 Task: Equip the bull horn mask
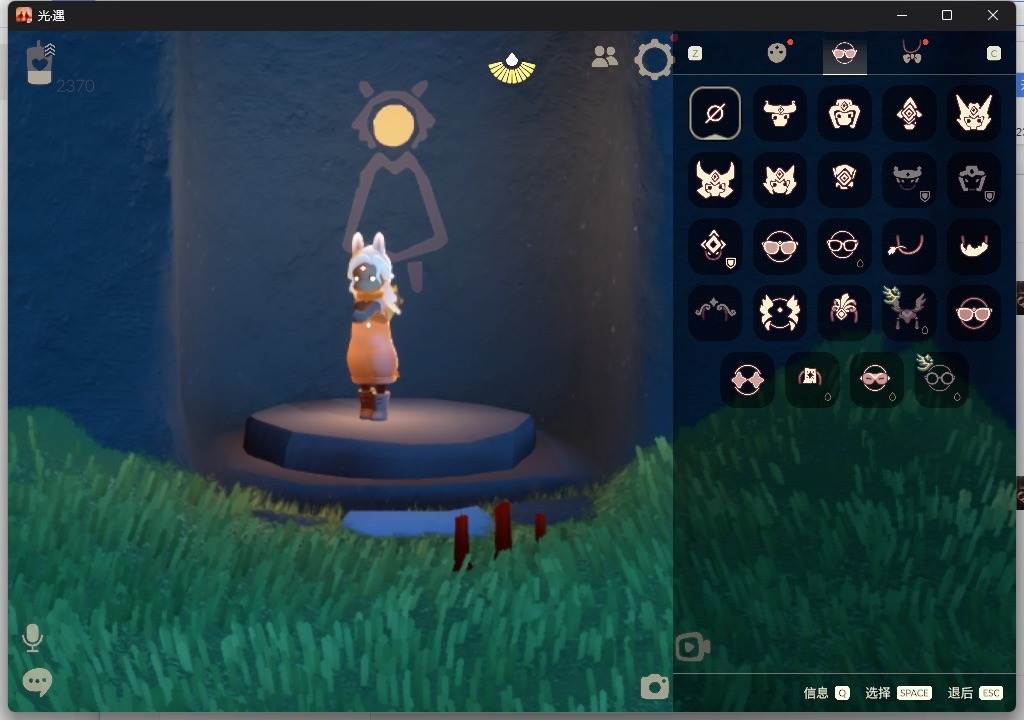779,113
